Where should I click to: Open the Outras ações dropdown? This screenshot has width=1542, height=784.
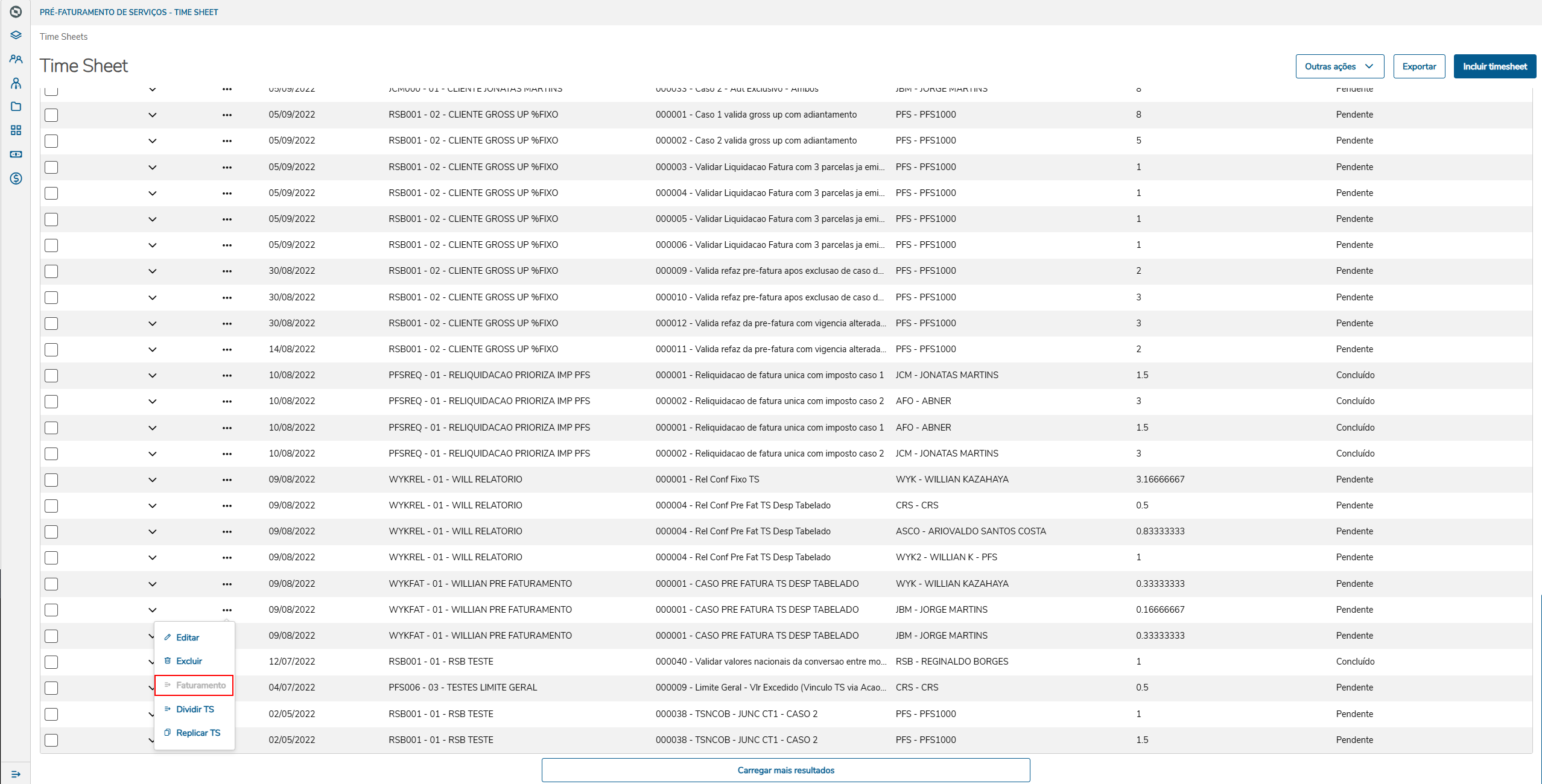[1339, 66]
